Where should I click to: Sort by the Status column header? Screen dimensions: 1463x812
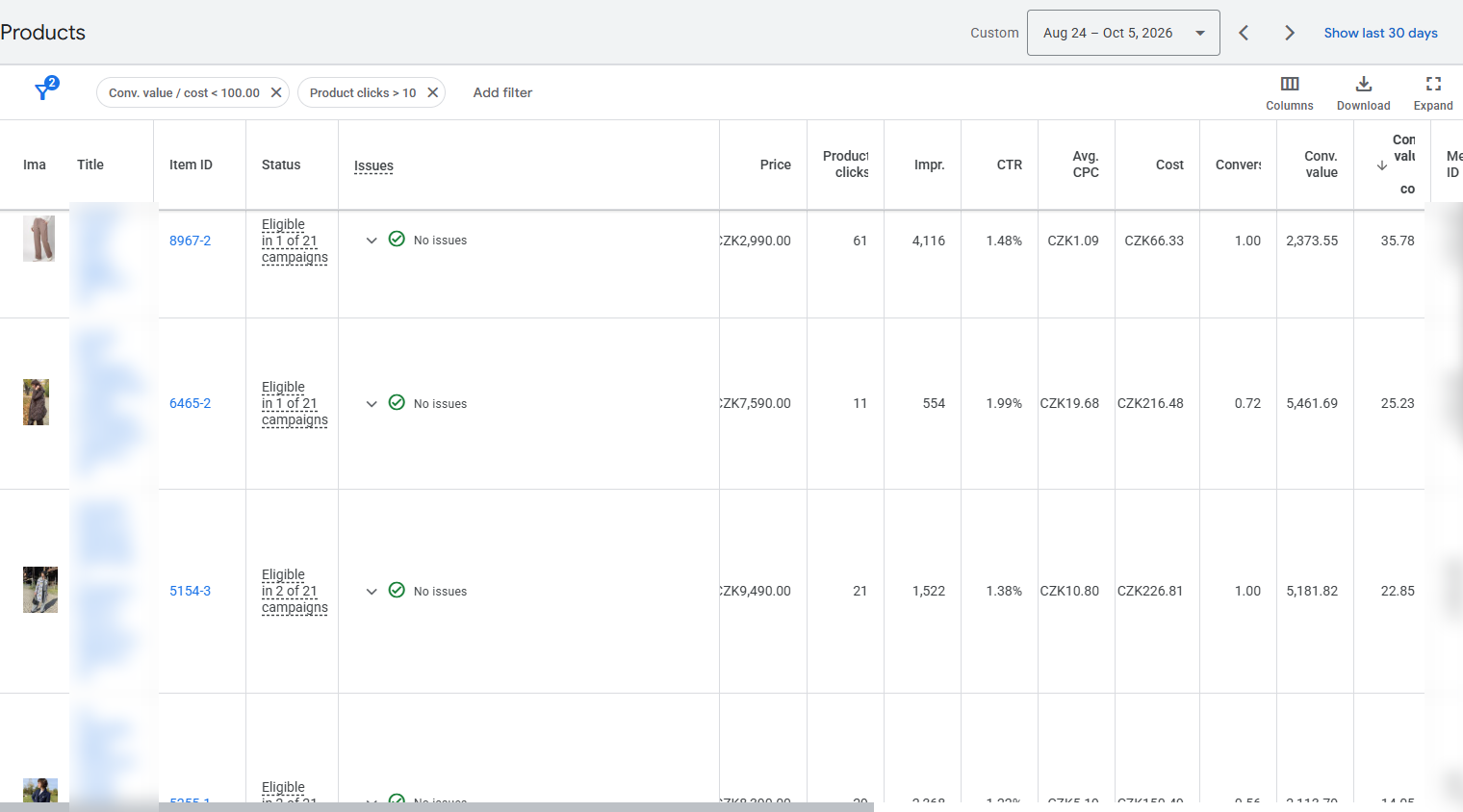(281, 165)
